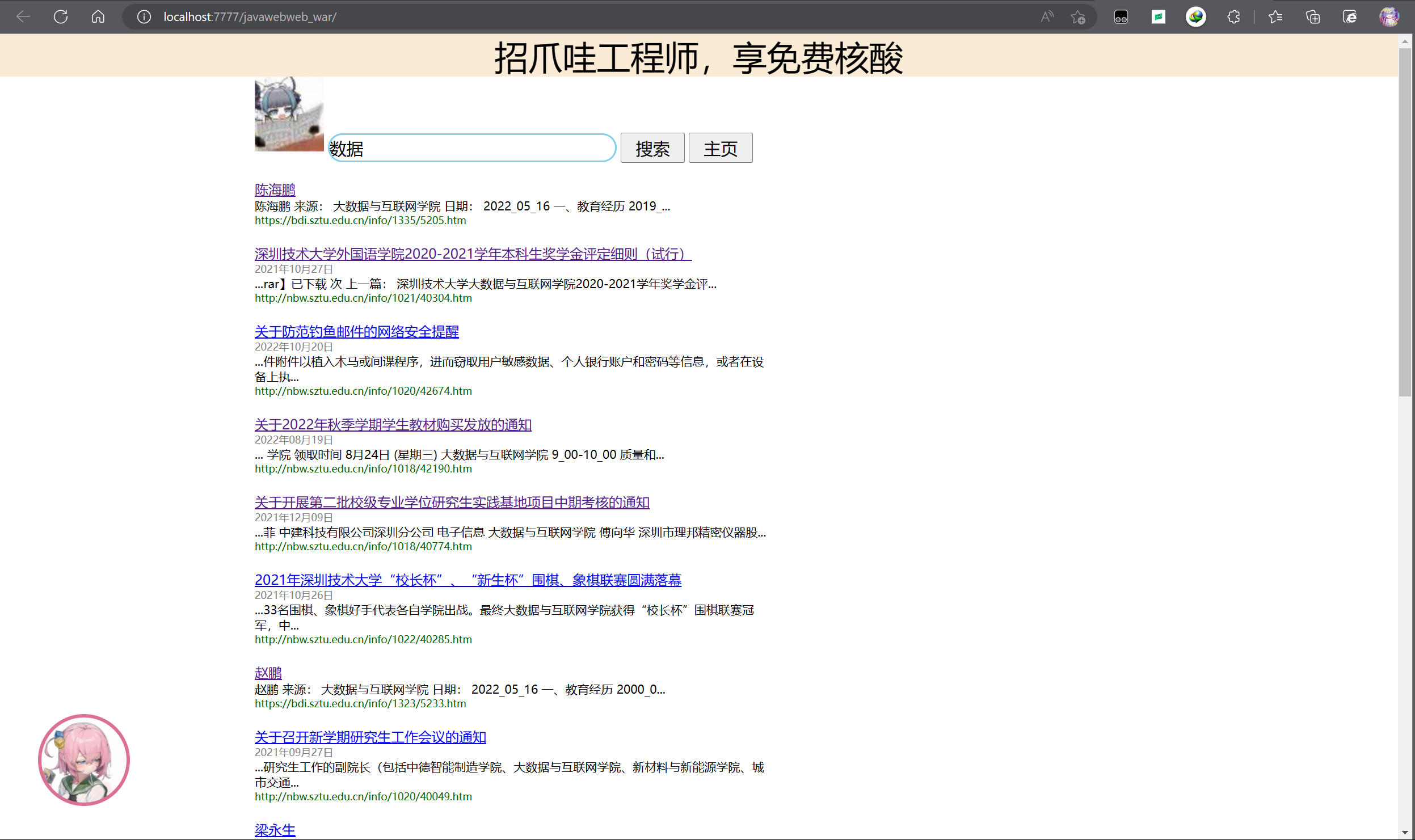Click URL text nbw.sztu.edu.cn/info/1021/40304.htm
The width and height of the screenshot is (1415, 840).
point(363,298)
